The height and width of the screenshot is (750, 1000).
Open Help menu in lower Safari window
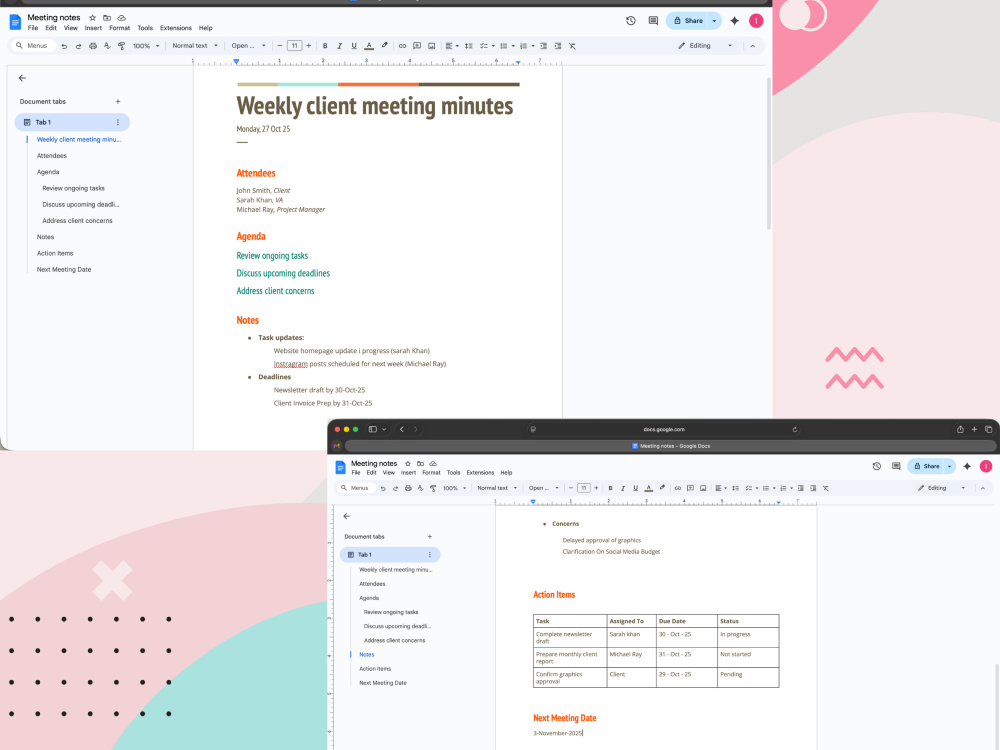(506, 473)
